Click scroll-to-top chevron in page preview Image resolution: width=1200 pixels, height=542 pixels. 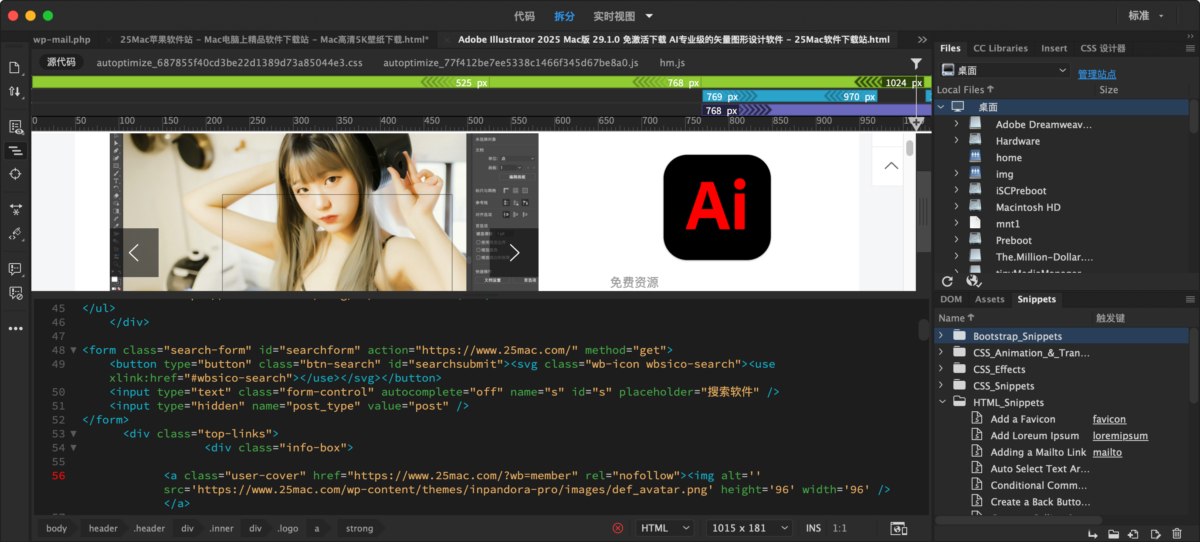tap(891, 166)
